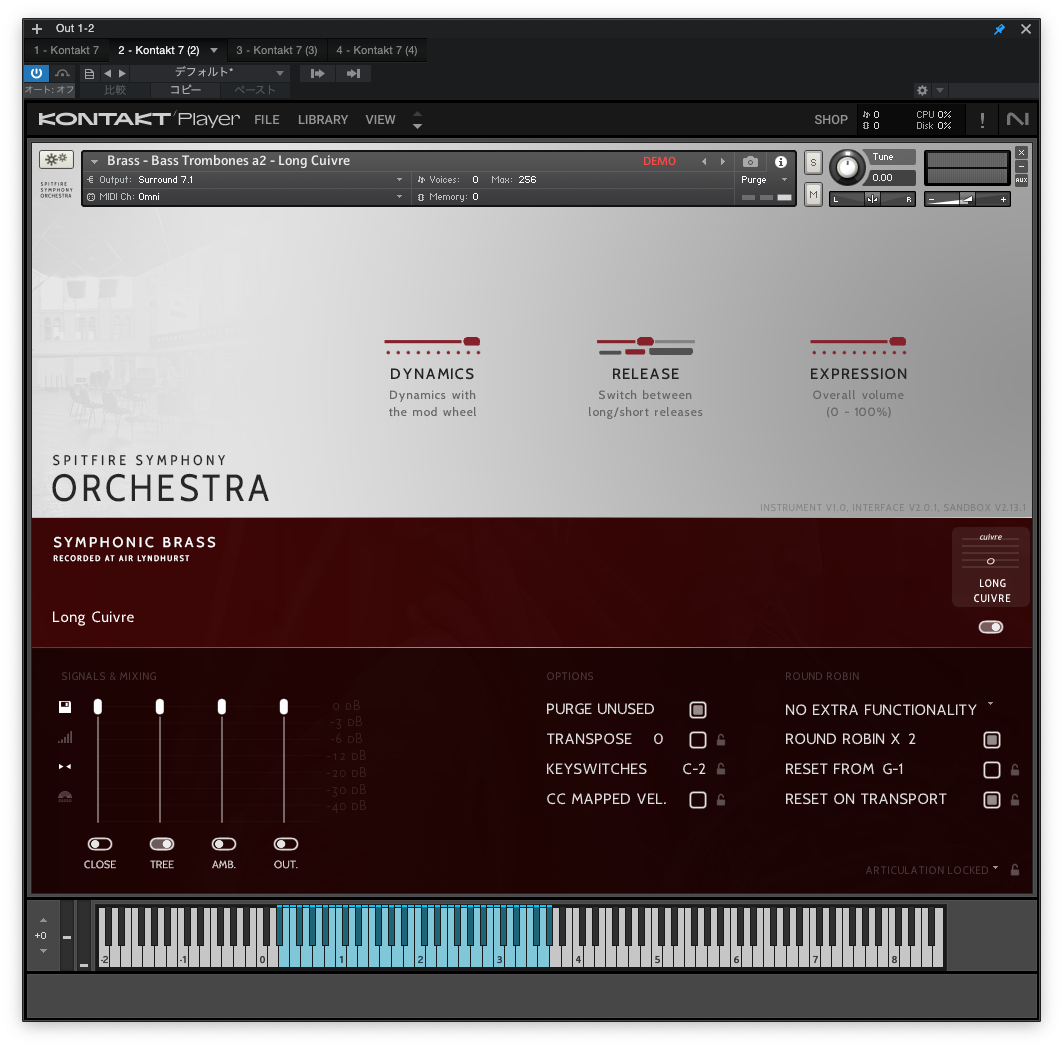1063x1048 pixels.
Task: Toggle plugin bypass power button
Action: click(37, 73)
